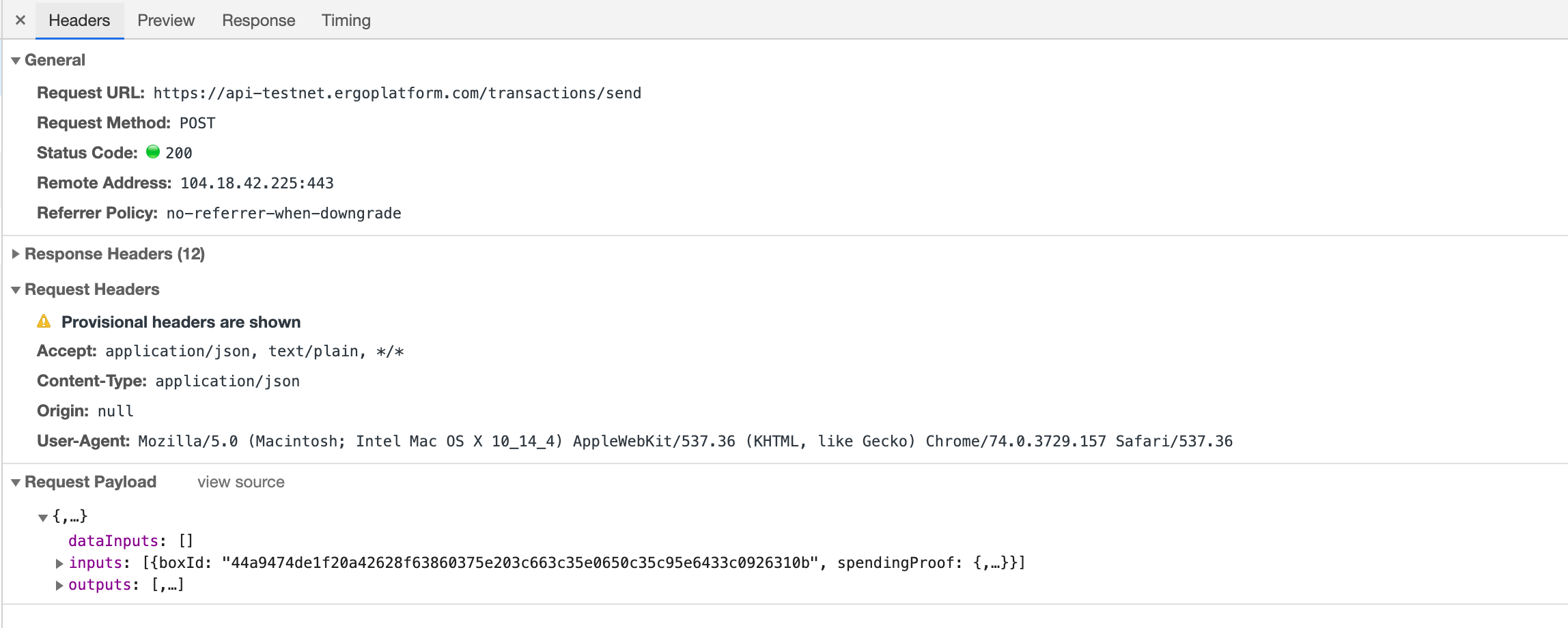The image size is (1568, 628).
Task: Expand the inputs array in the payload
Action: click(x=59, y=563)
